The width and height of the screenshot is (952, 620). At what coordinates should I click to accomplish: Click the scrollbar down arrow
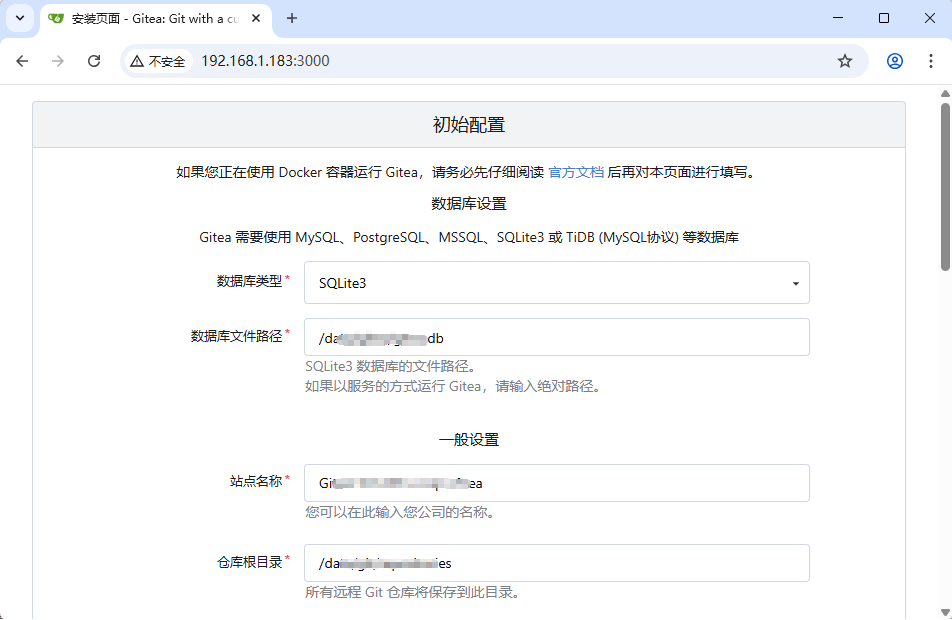[945, 612]
